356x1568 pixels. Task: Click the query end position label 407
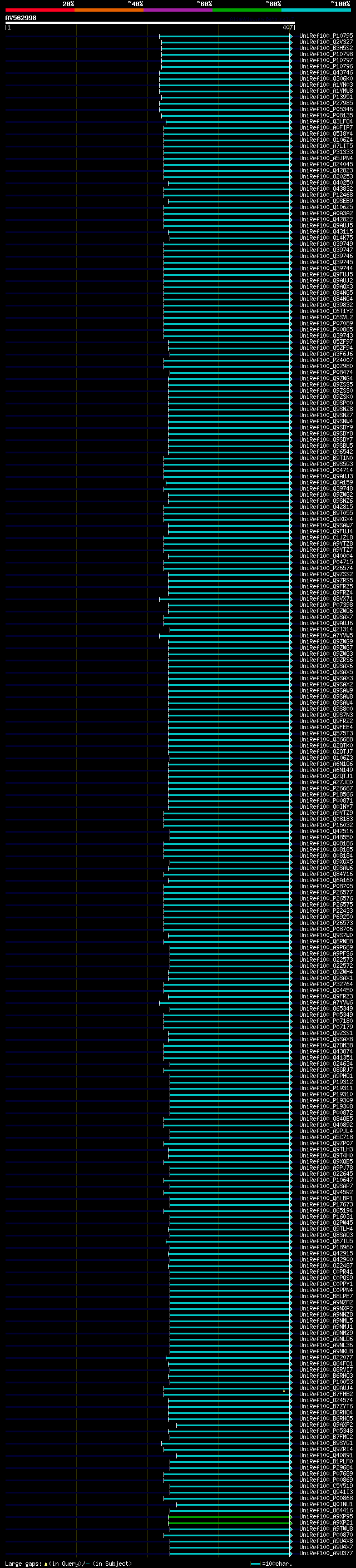tap(288, 27)
